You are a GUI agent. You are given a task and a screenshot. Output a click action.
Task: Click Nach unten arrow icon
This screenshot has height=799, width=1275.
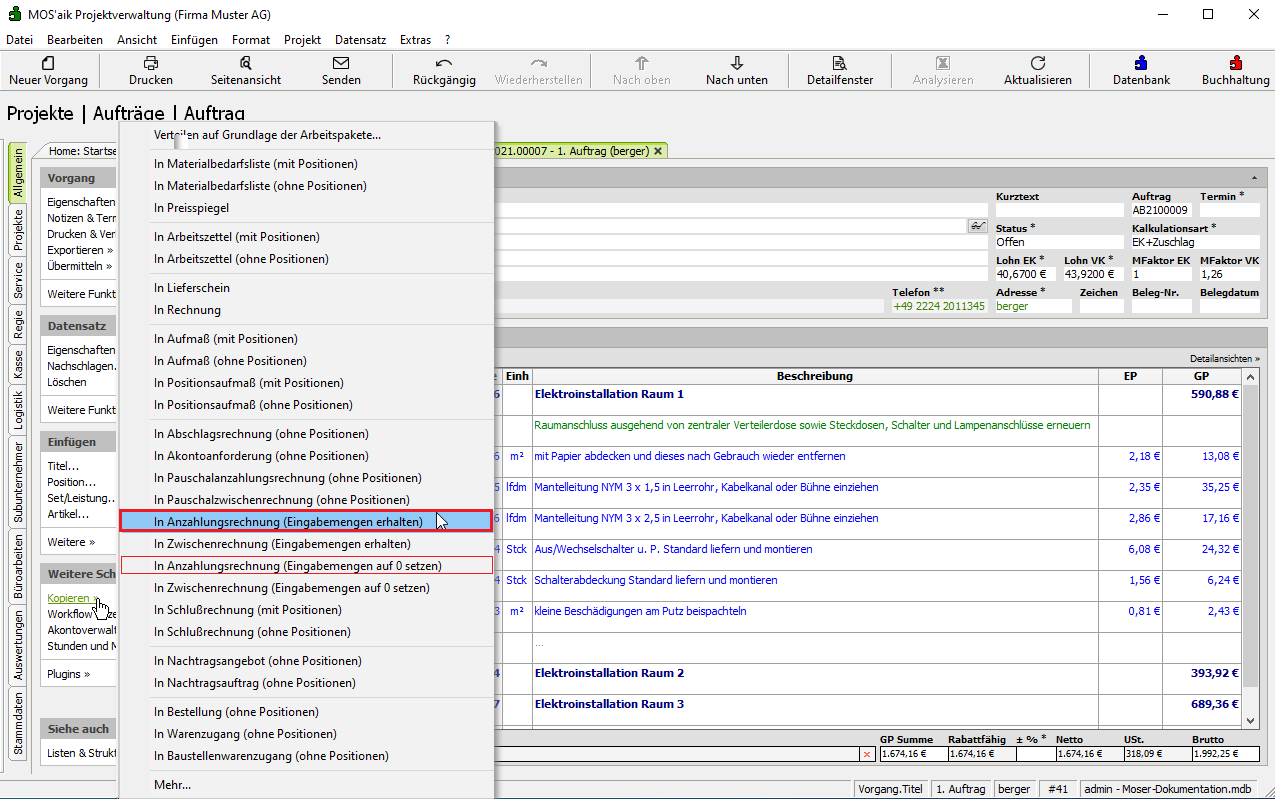click(x=737, y=63)
